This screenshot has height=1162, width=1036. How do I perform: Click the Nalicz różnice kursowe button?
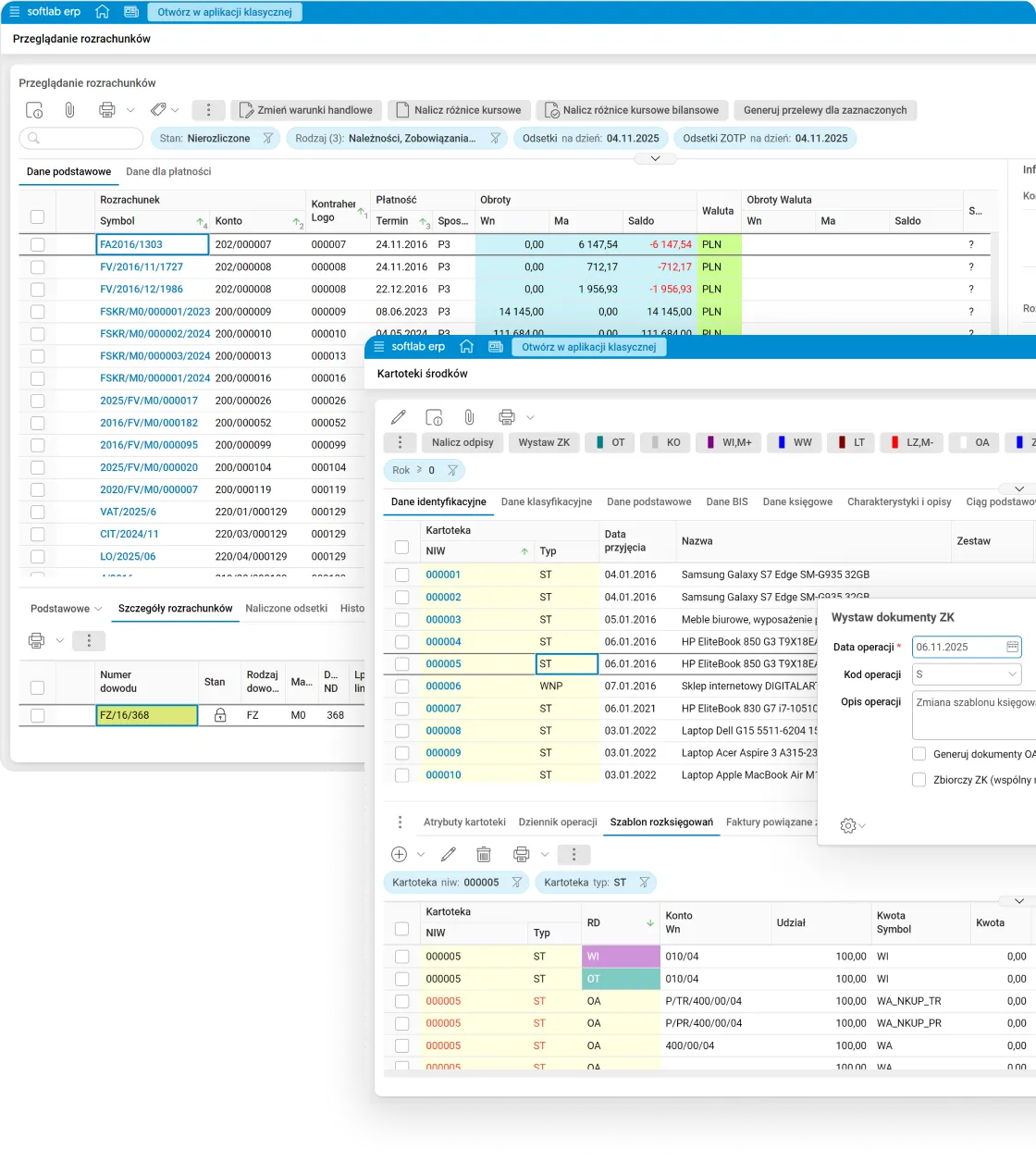point(459,110)
